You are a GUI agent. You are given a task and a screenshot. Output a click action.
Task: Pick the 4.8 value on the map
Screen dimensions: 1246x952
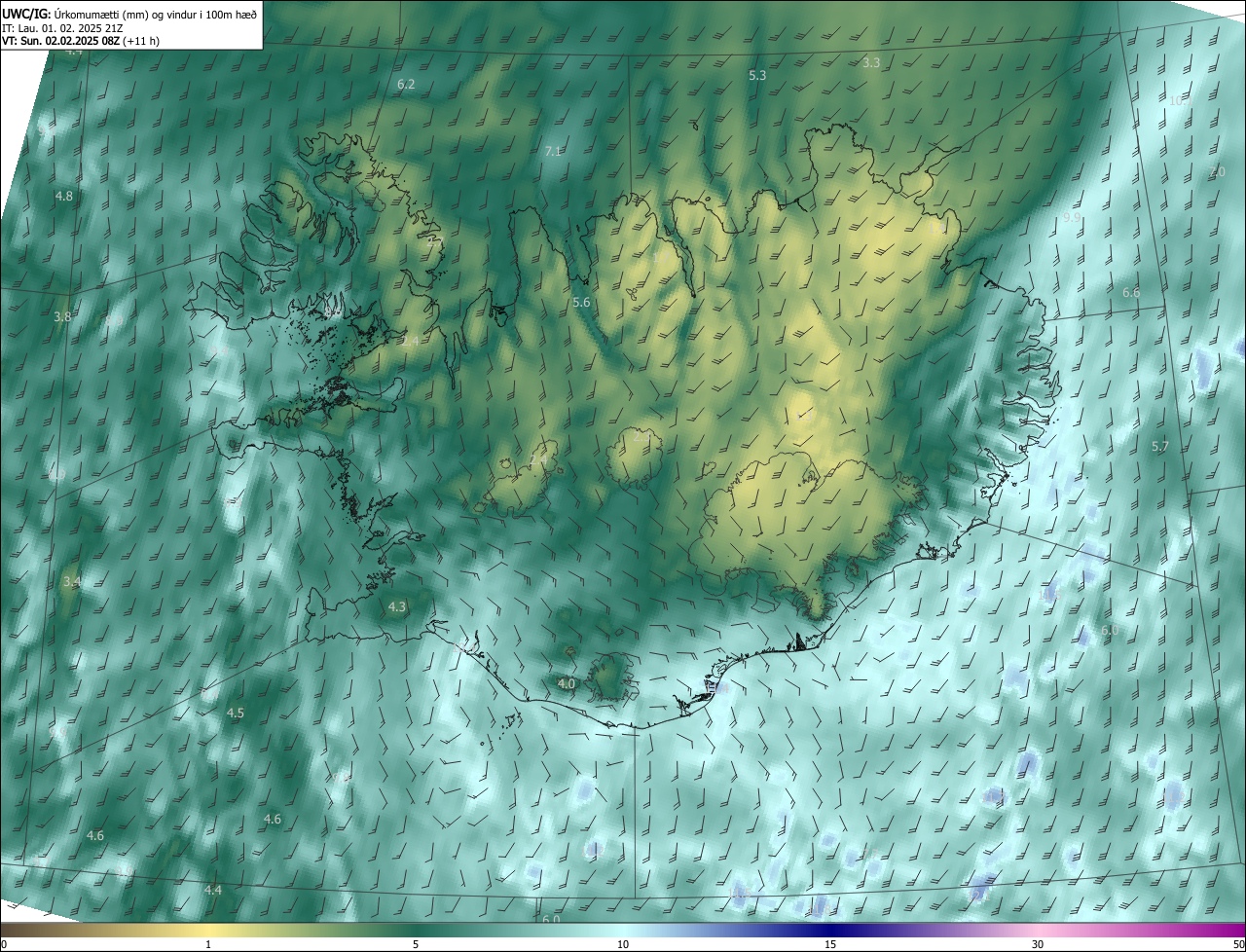point(63,196)
